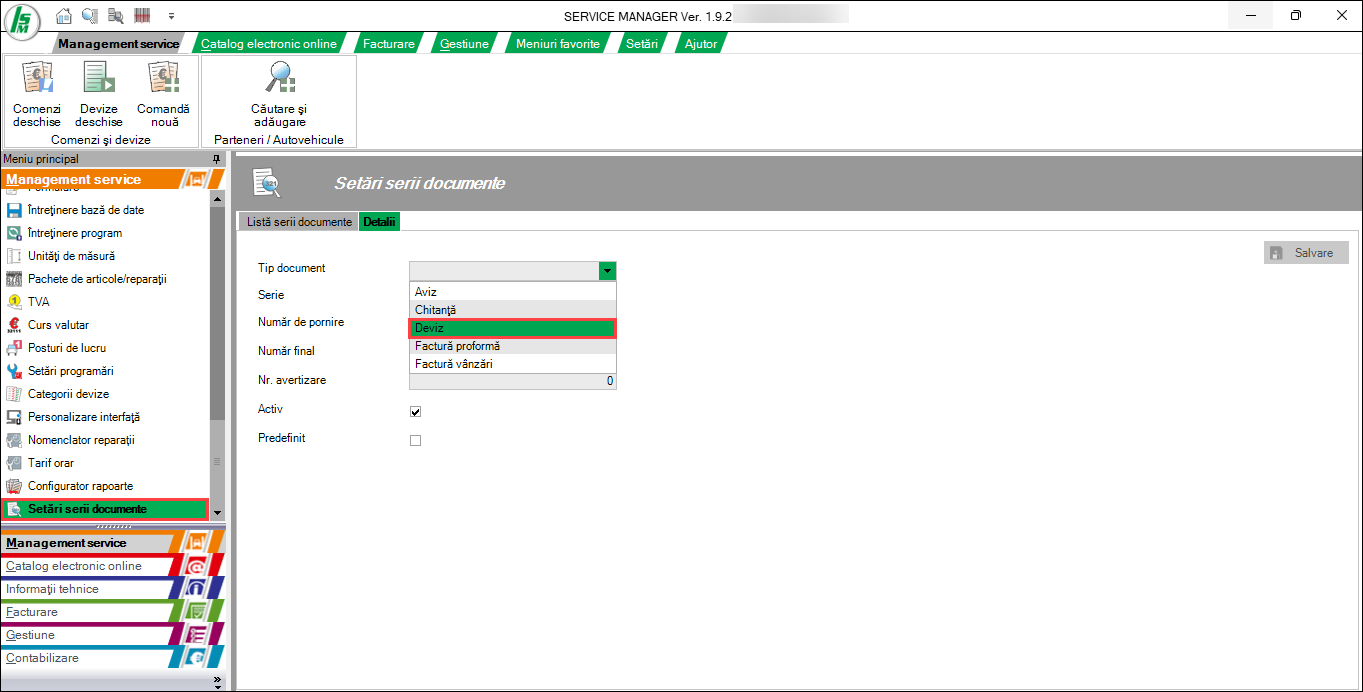Switch to Listă serii documente tab
Viewport: 1363px width, 692px height.
[x=299, y=222]
